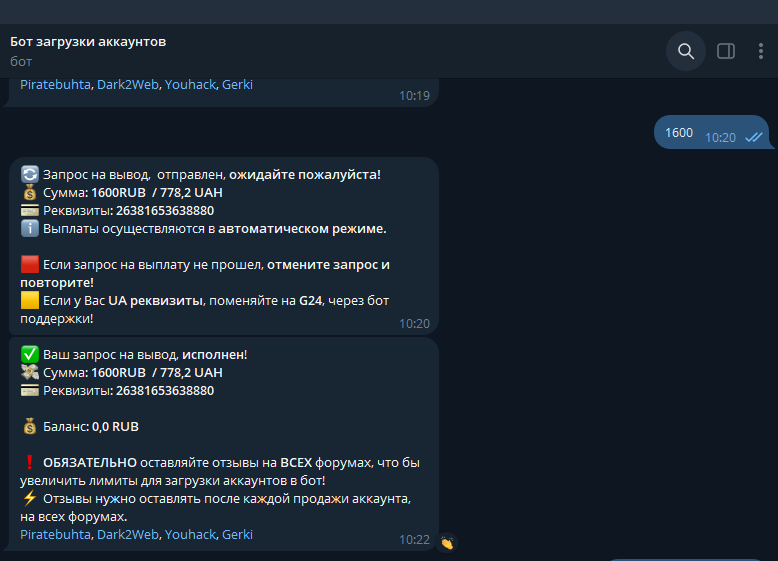Screen dimensions: 778x561
Task: Click the waving hand reaction beside 10:22 message
Action: pyautogui.click(x=447, y=542)
